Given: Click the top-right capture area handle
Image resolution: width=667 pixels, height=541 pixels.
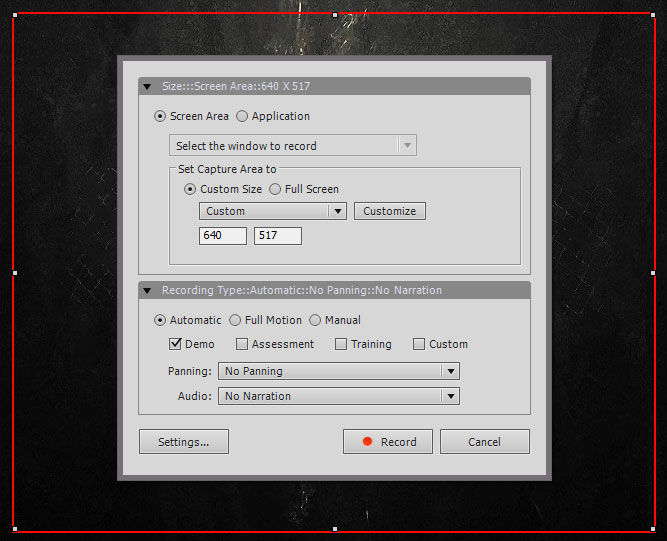Looking at the screenshot, I should (x=653, y=15).
